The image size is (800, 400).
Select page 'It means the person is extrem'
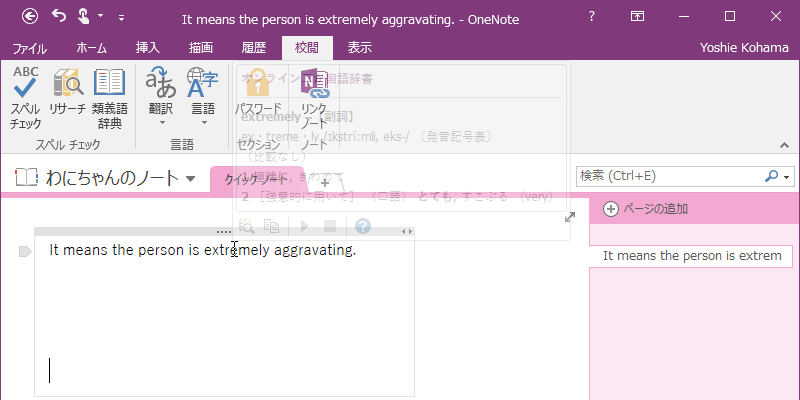point(691,256)
